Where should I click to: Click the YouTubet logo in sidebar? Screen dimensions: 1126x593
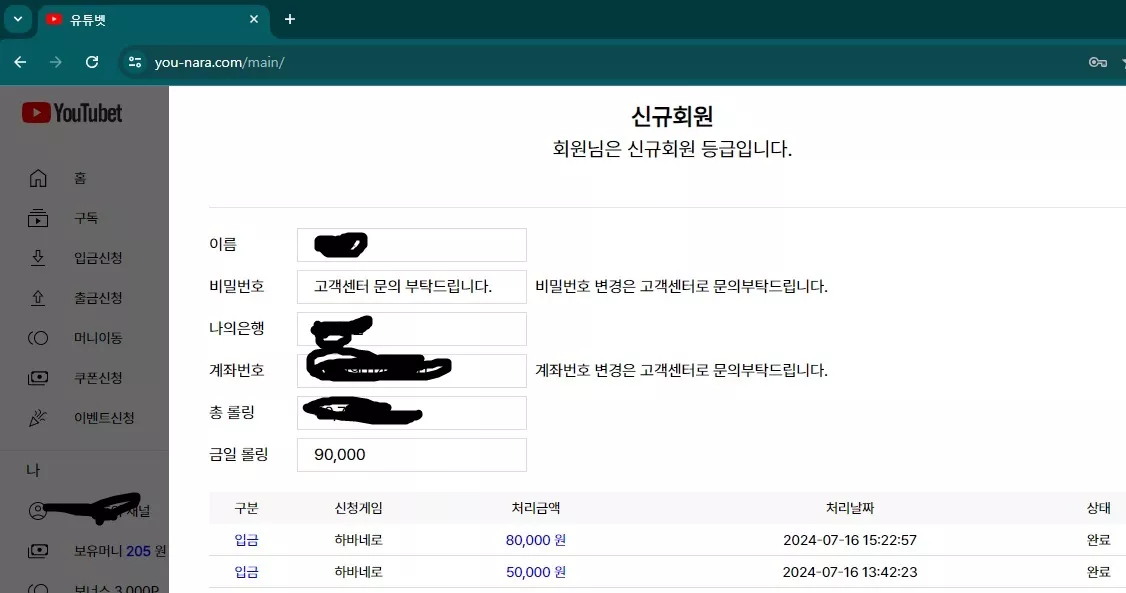click(72, 113)
